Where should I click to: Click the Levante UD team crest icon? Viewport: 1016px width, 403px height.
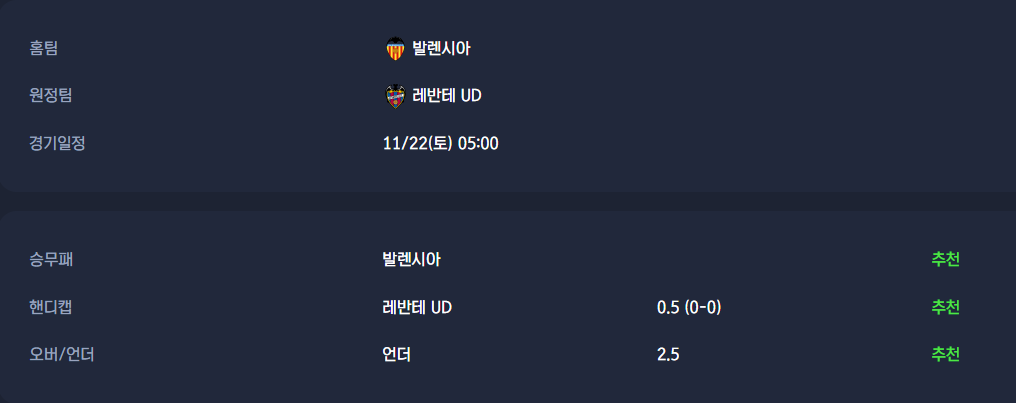395,96
